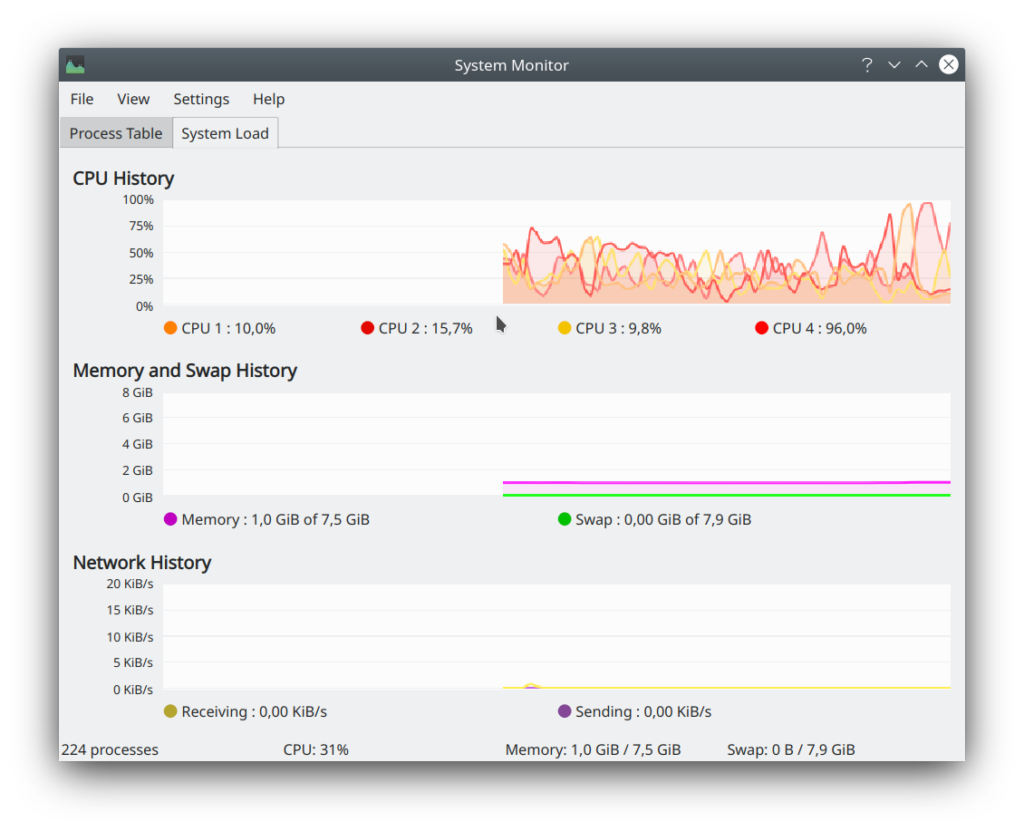1024x831 pixels.
Task: Click the Memory and Swap History graph
Action: 556,444
